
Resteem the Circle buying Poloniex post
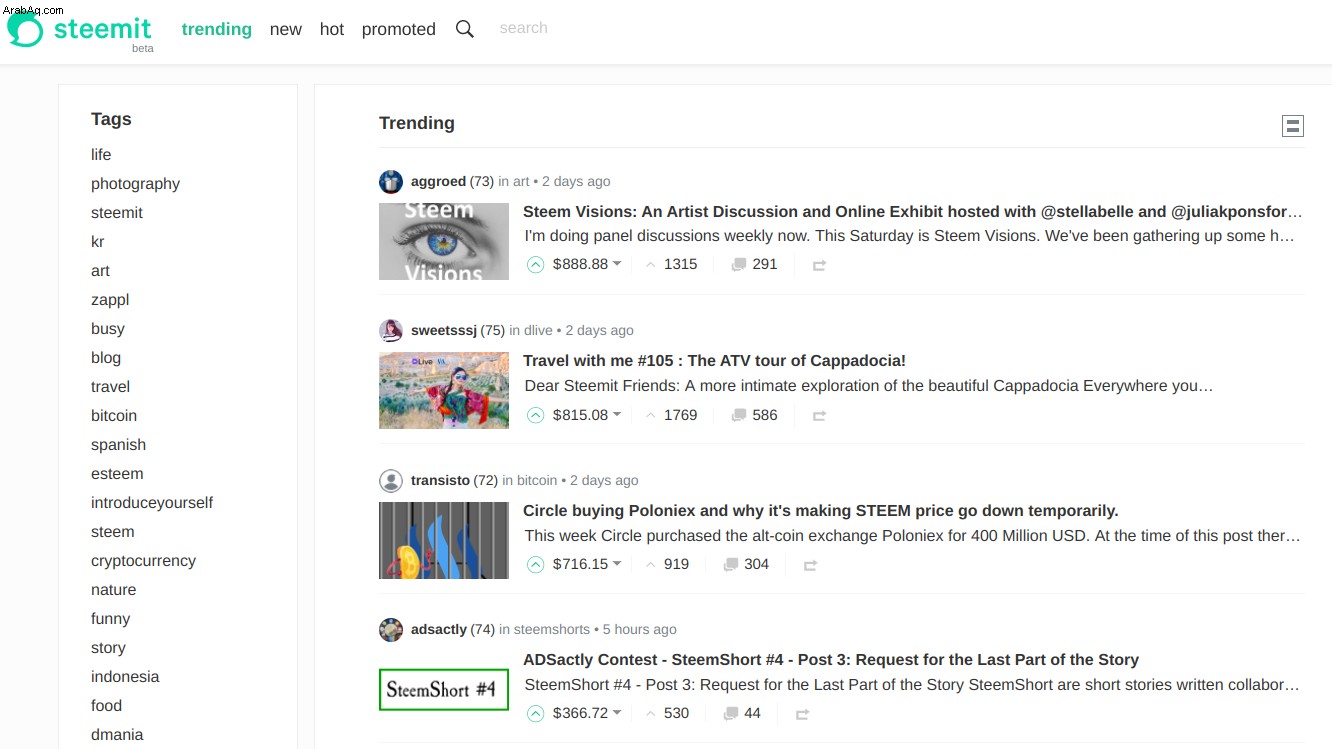[811, 565]
